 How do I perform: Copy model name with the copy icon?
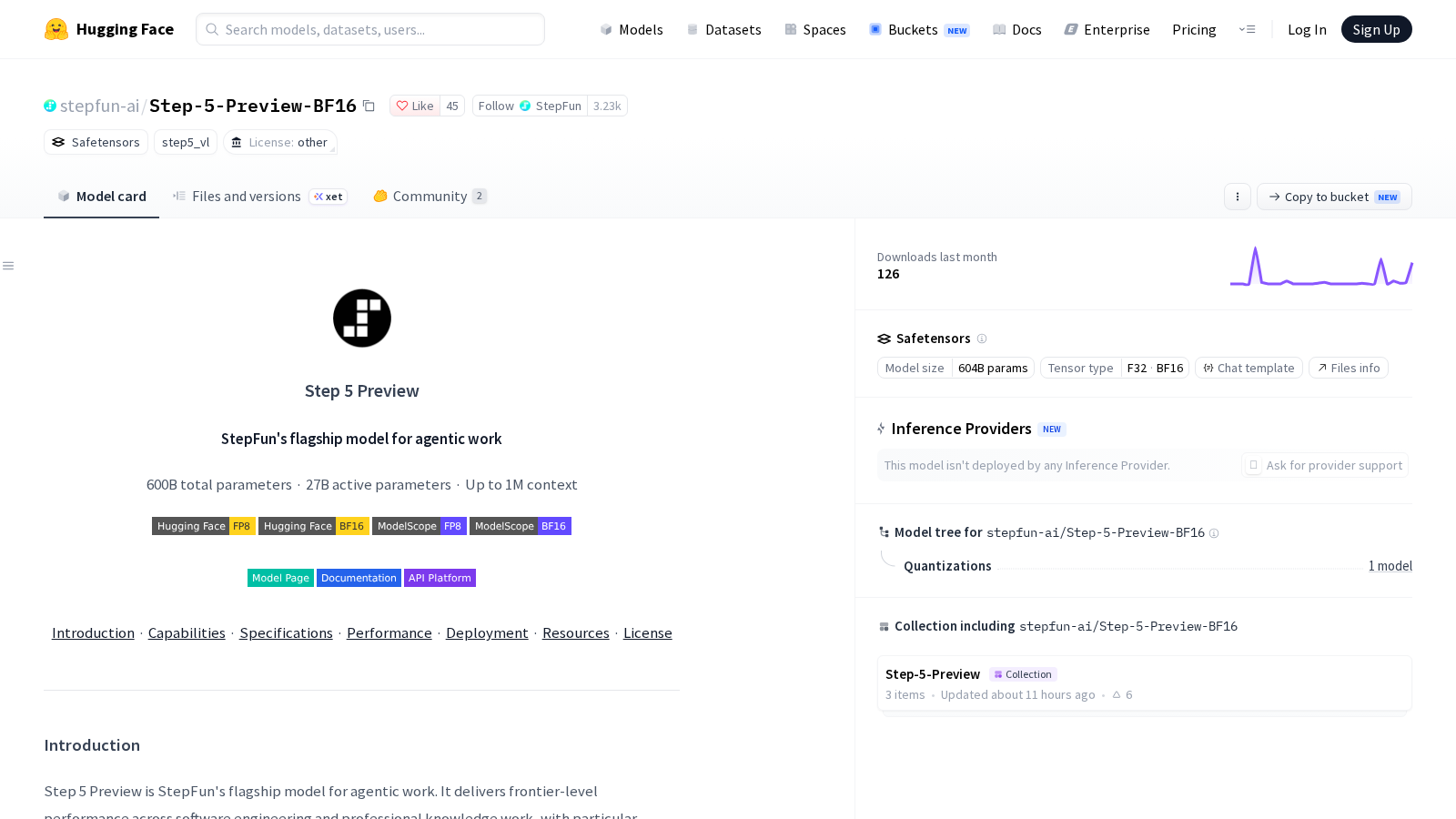369,106
